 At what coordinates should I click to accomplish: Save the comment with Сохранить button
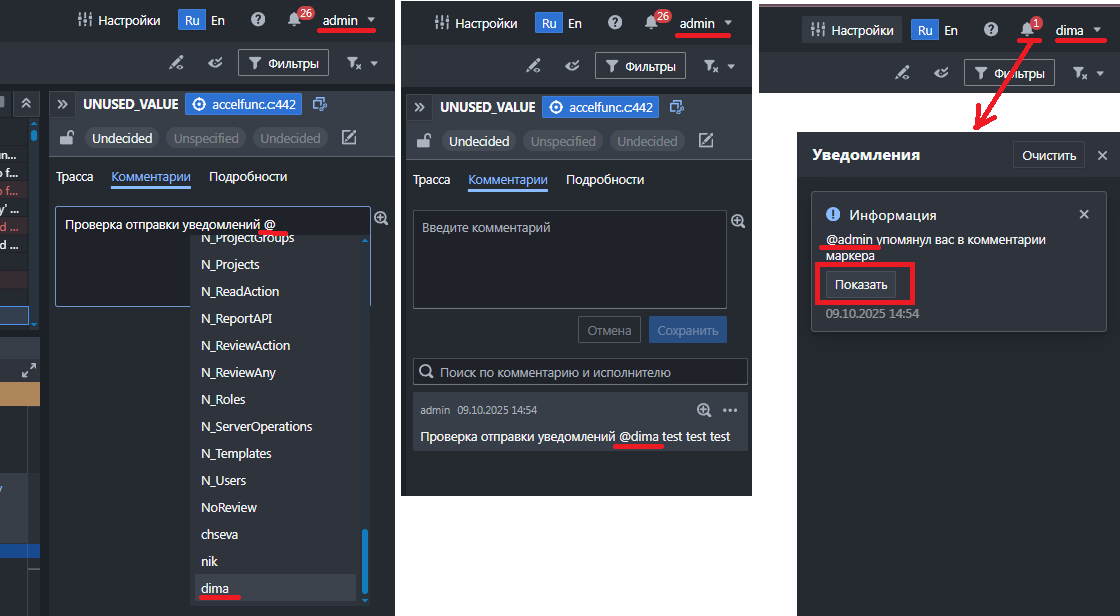pyautogui.click(x=687, y=330)
